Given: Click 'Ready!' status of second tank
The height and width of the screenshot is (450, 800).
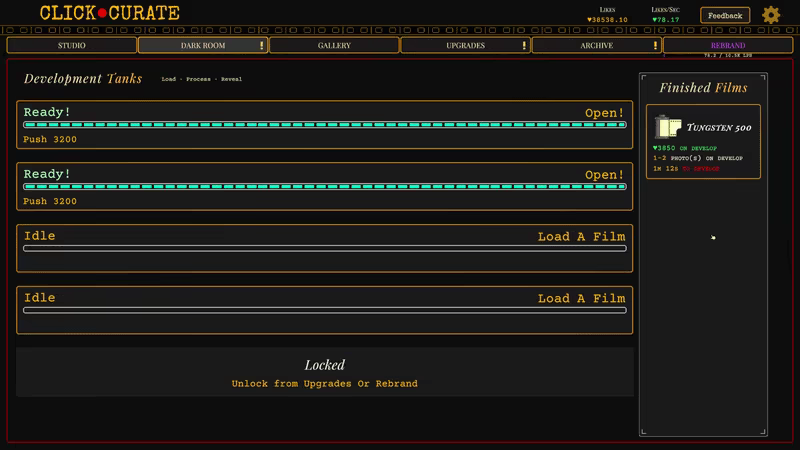Looking at the screenshot, I should pos(47,174).
